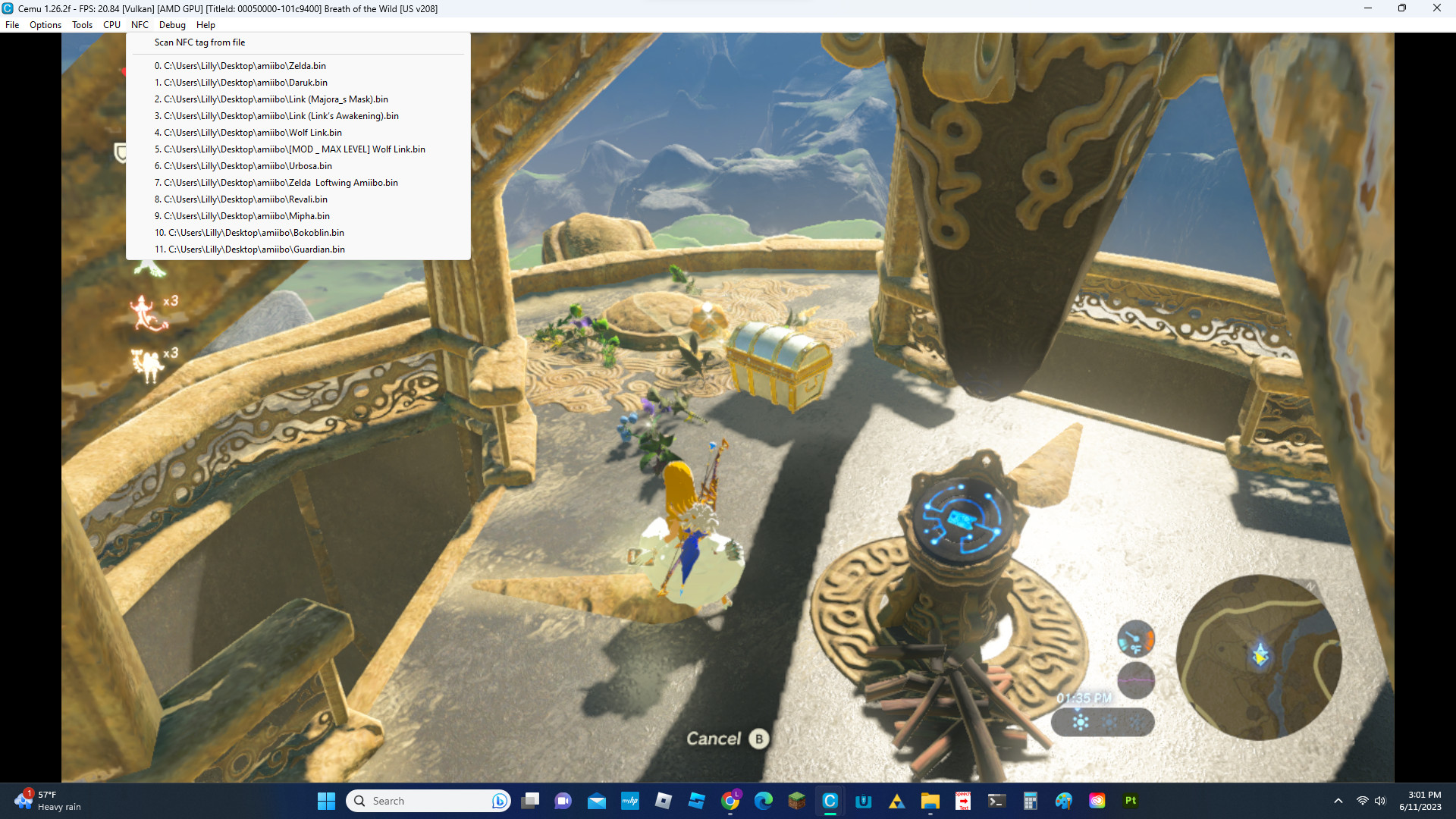The width and height of the screenshot is (1456, 819).
Task: Open the File menu in Cemu
Action: 13,24
